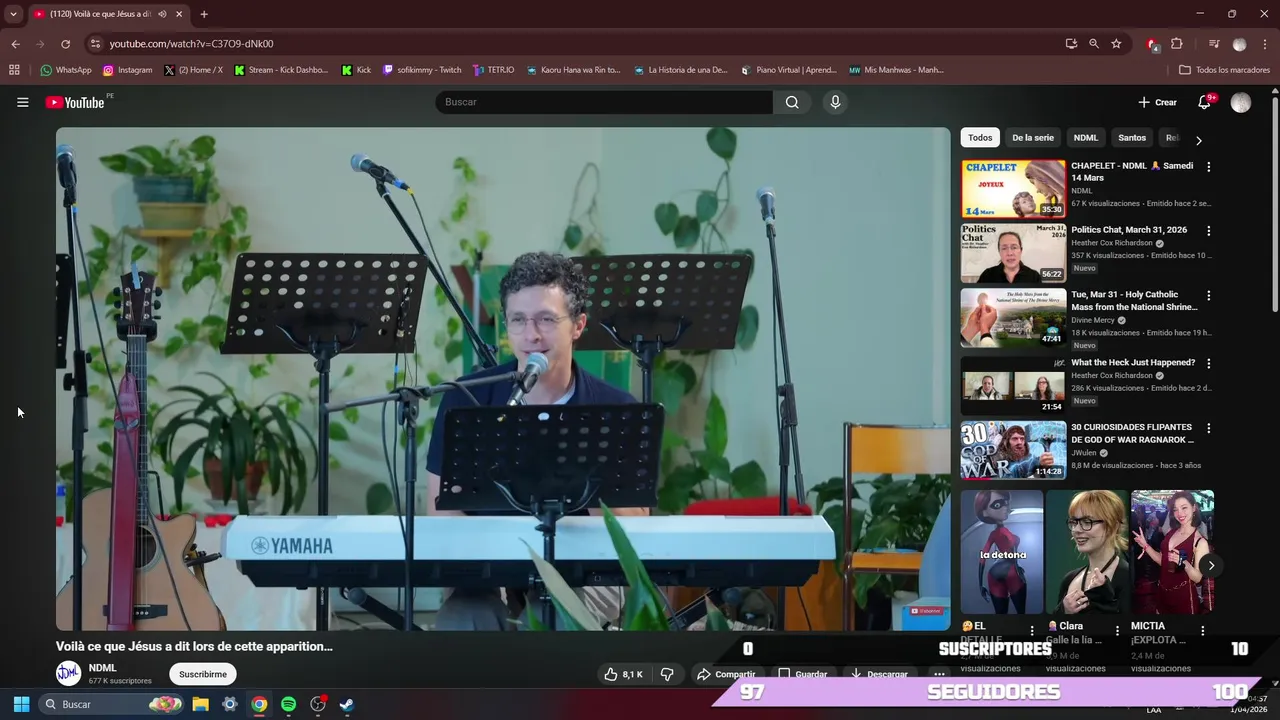Click the Crear button

click(x=1157, y=102)
